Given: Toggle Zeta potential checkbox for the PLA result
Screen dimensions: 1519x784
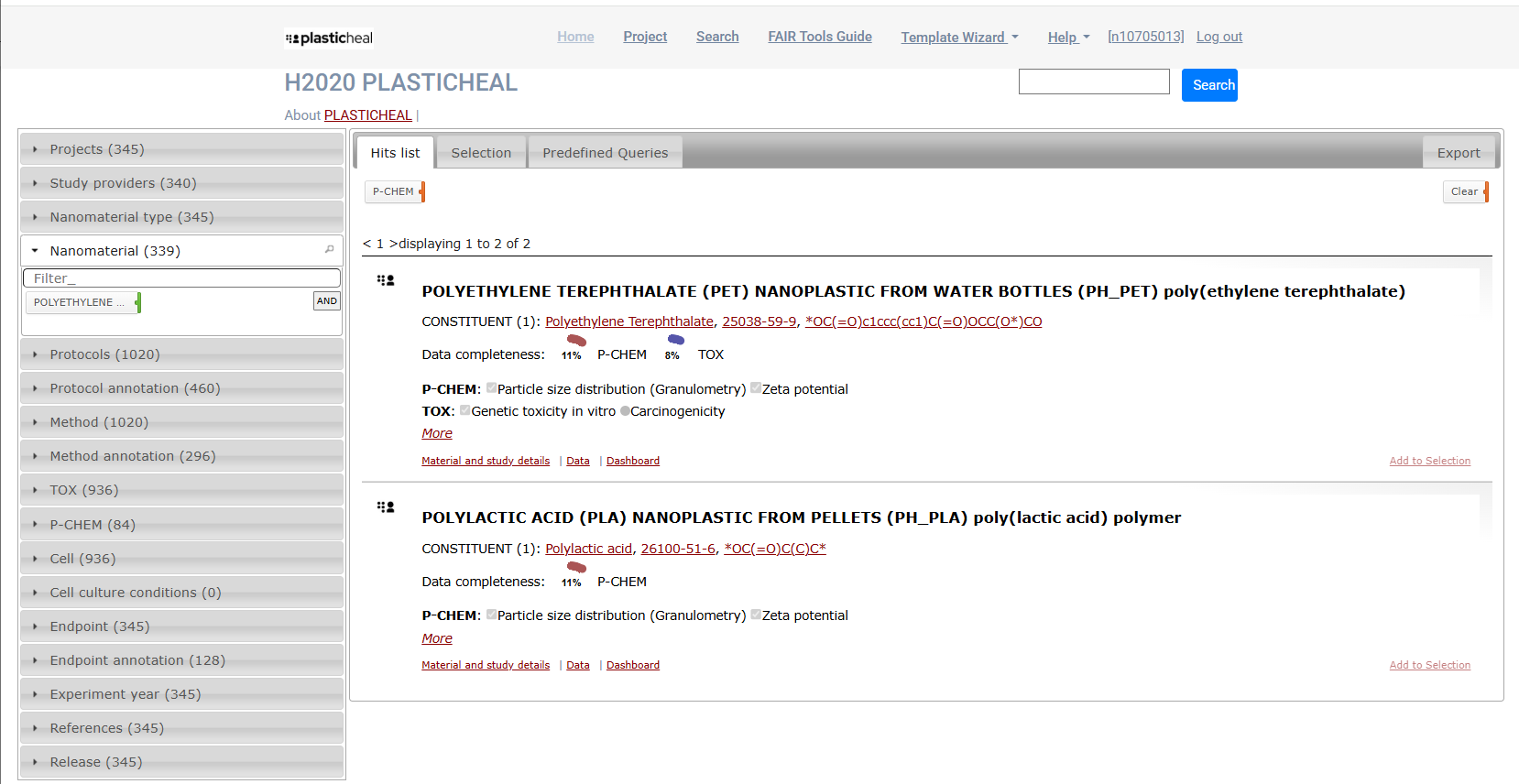Looking at the screenshot, I should coord(756,615).
